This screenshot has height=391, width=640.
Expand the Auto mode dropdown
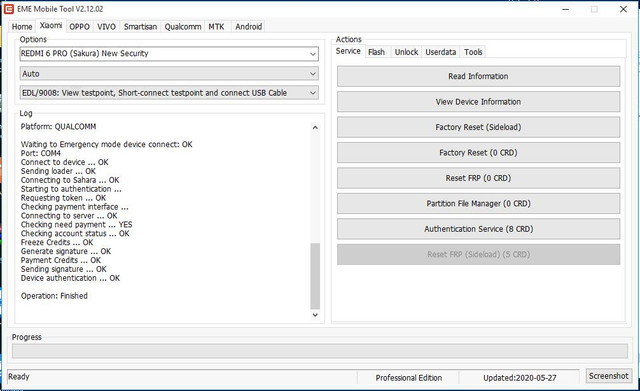169,74
